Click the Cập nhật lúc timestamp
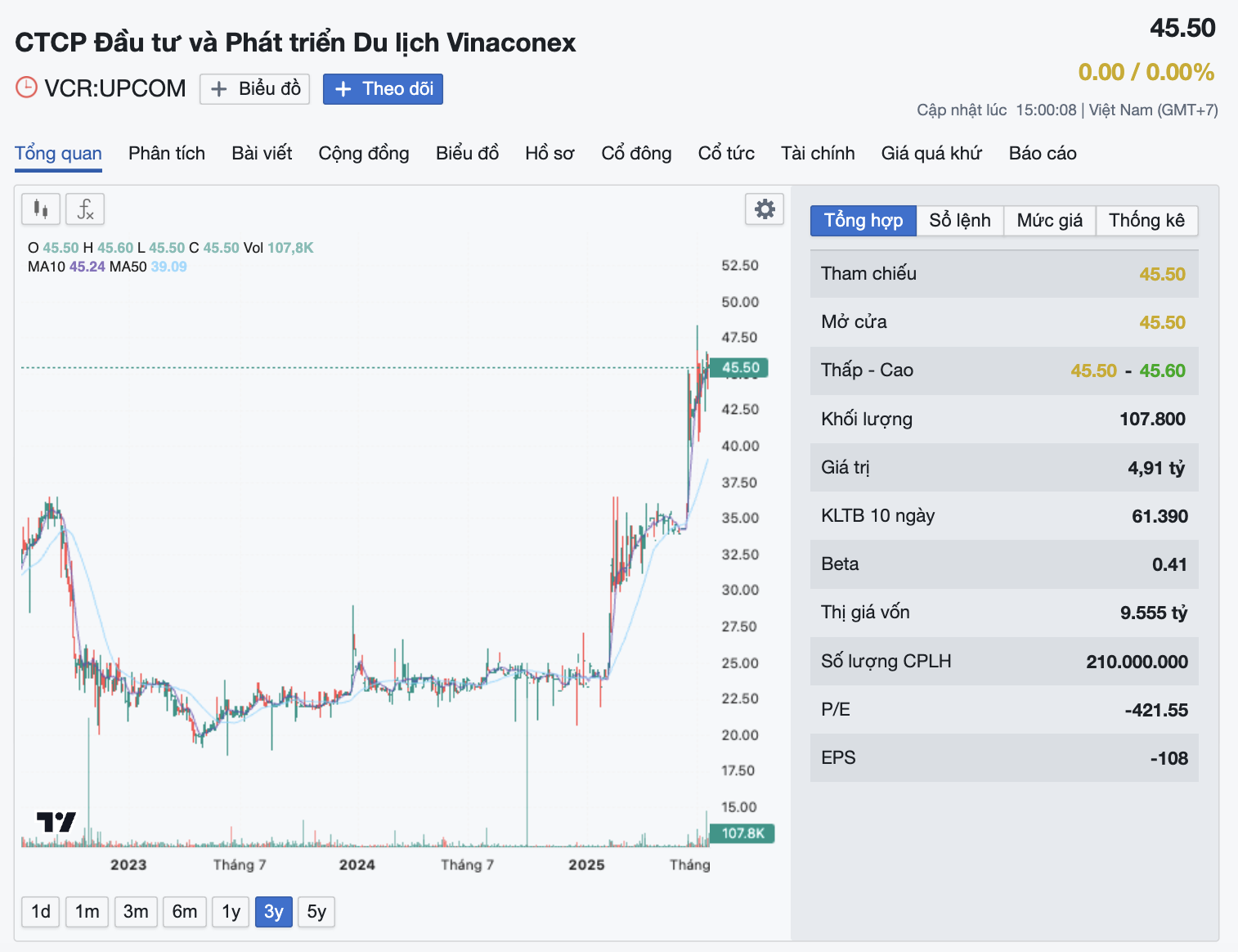The image size is (1238, 952). pos(1067,110)
